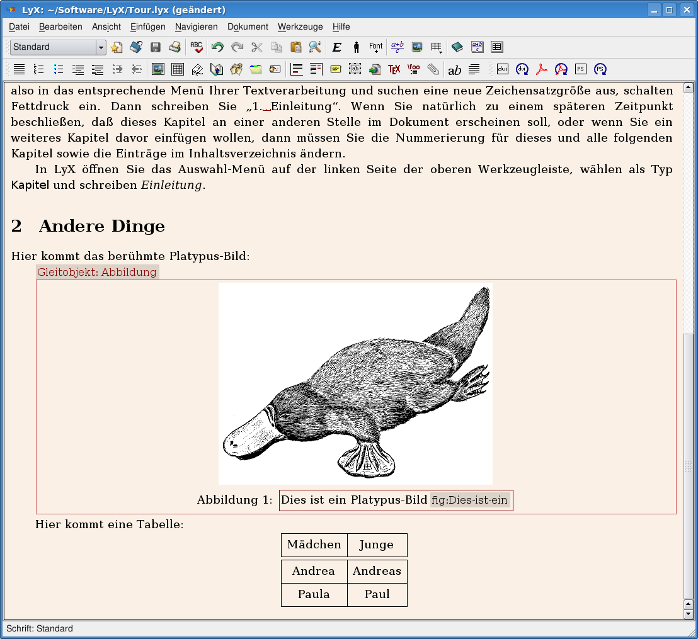Toggle the green book thesaurus icon
698x639 pixels.
[x=457, y=47]
